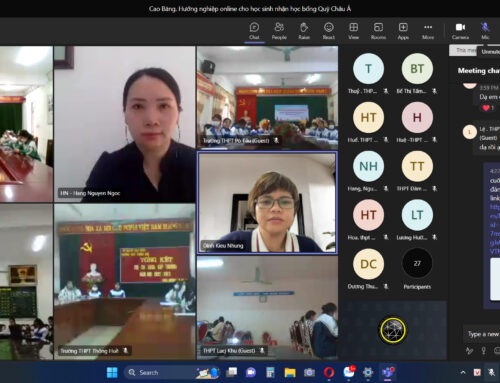Unmute the Mic in the toolbar
The image size is (500, 383).
[x=485, y=31]
